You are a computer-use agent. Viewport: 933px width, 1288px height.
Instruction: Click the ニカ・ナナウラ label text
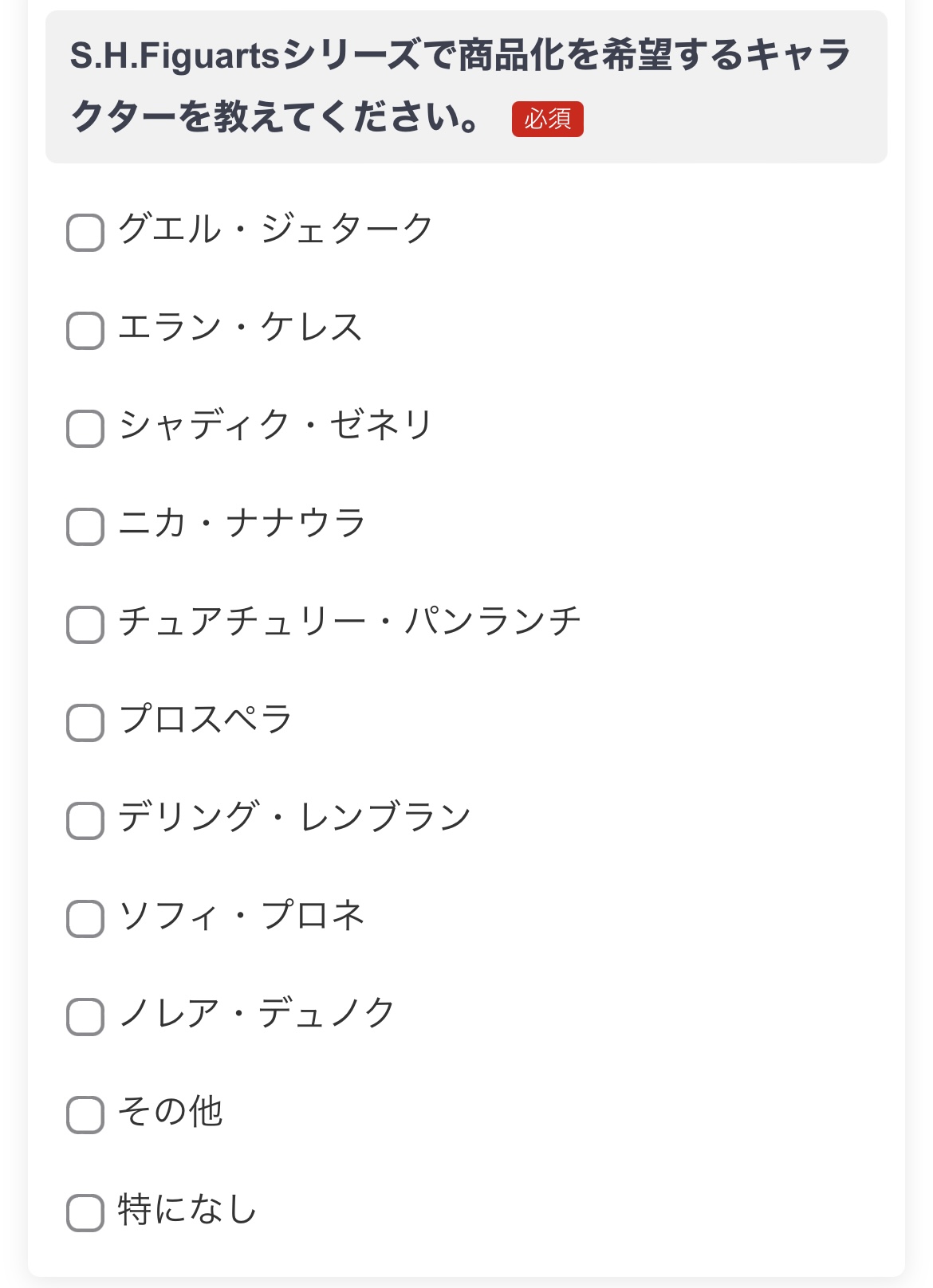pos(242,524)
